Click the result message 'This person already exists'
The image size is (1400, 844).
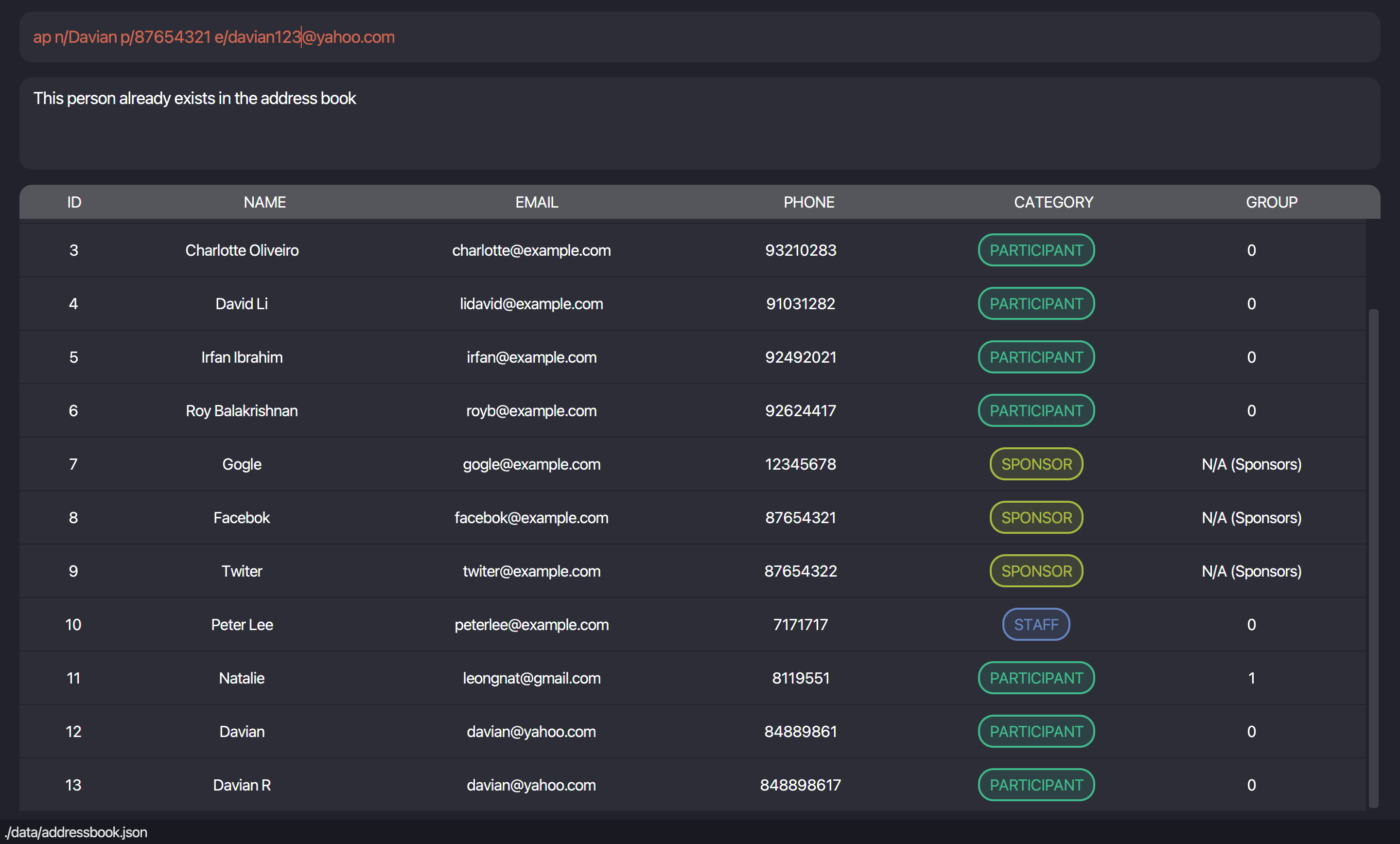pyautogui.click(x=194, y=98)
